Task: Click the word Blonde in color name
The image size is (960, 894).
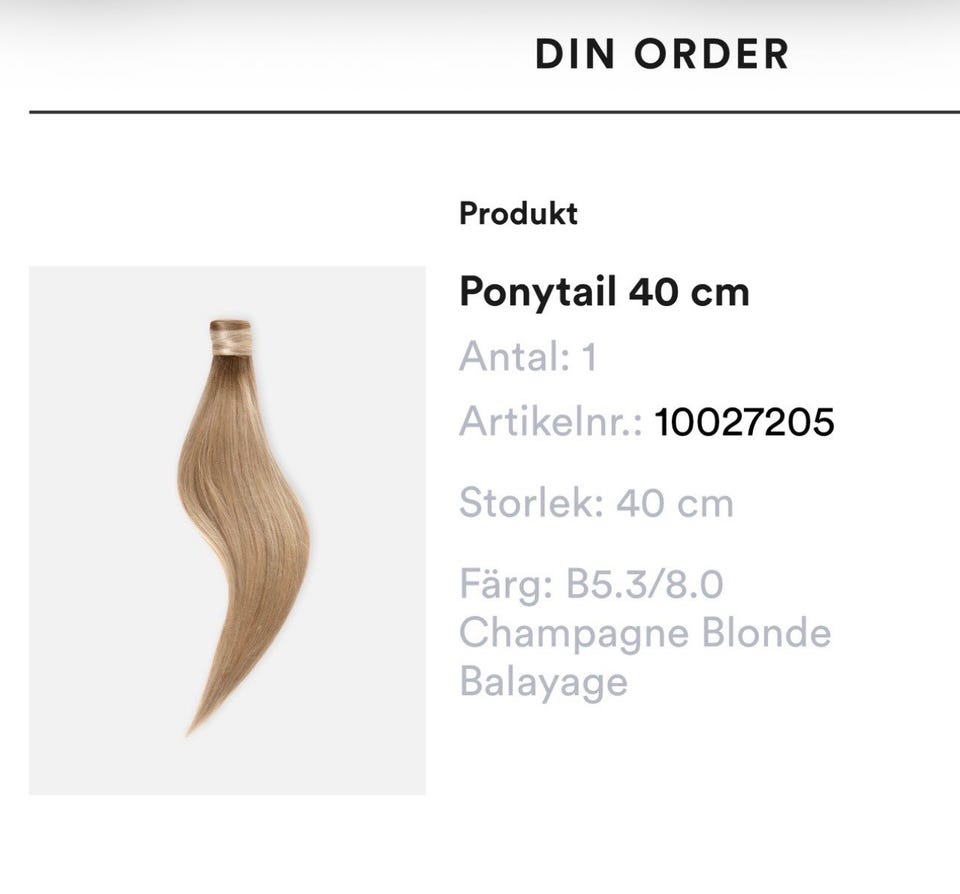Action: 767,633
